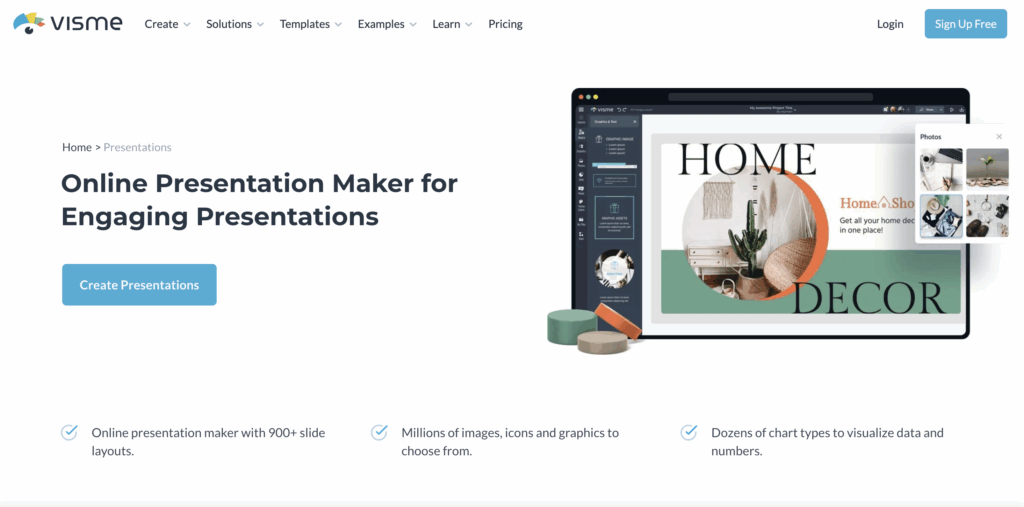Expand the Learn dropdown menu

(x=452, y=24)
